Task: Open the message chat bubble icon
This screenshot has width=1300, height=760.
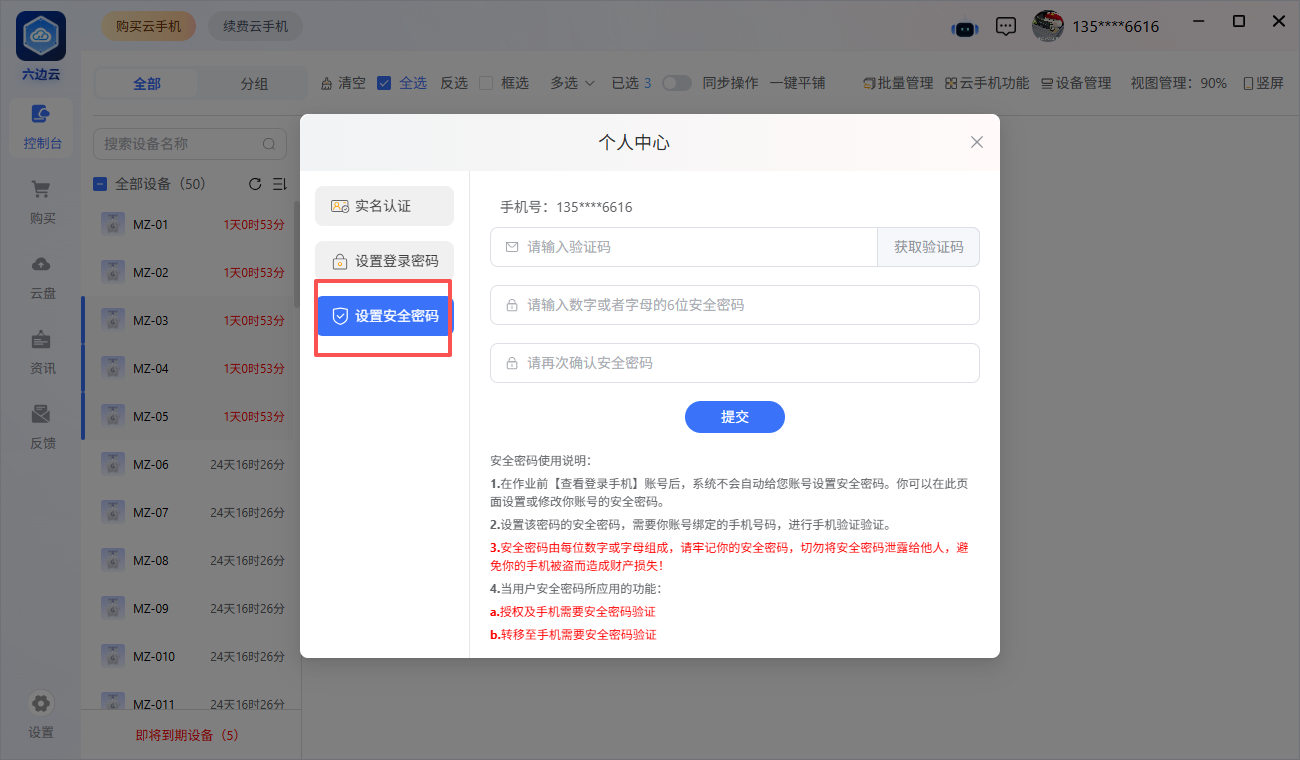Action: click(1007, 27)
